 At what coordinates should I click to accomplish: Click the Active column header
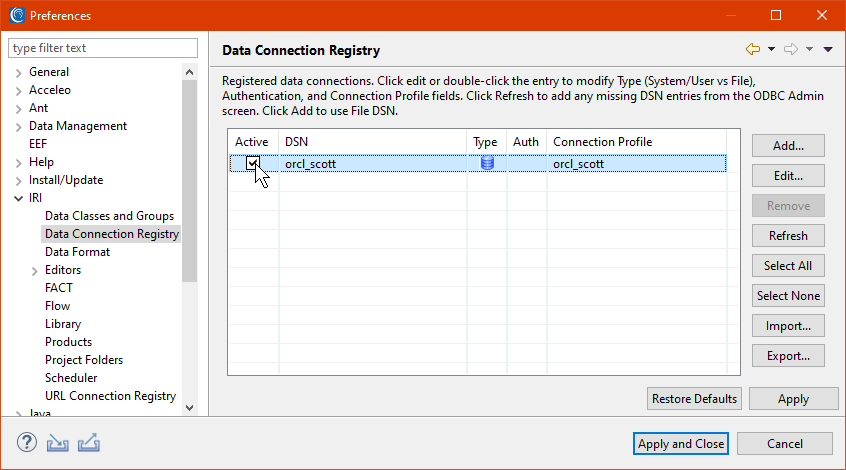(253, 142)
